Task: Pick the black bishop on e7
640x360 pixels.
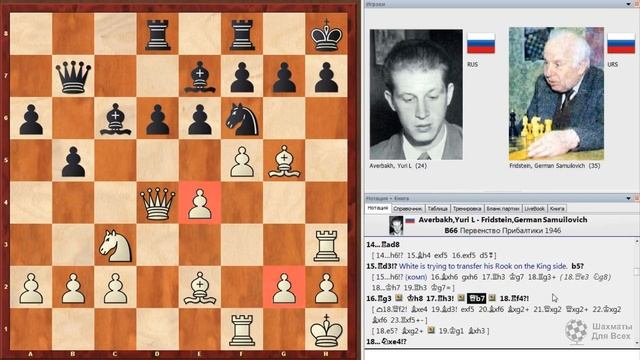Action: coord(200,76)
